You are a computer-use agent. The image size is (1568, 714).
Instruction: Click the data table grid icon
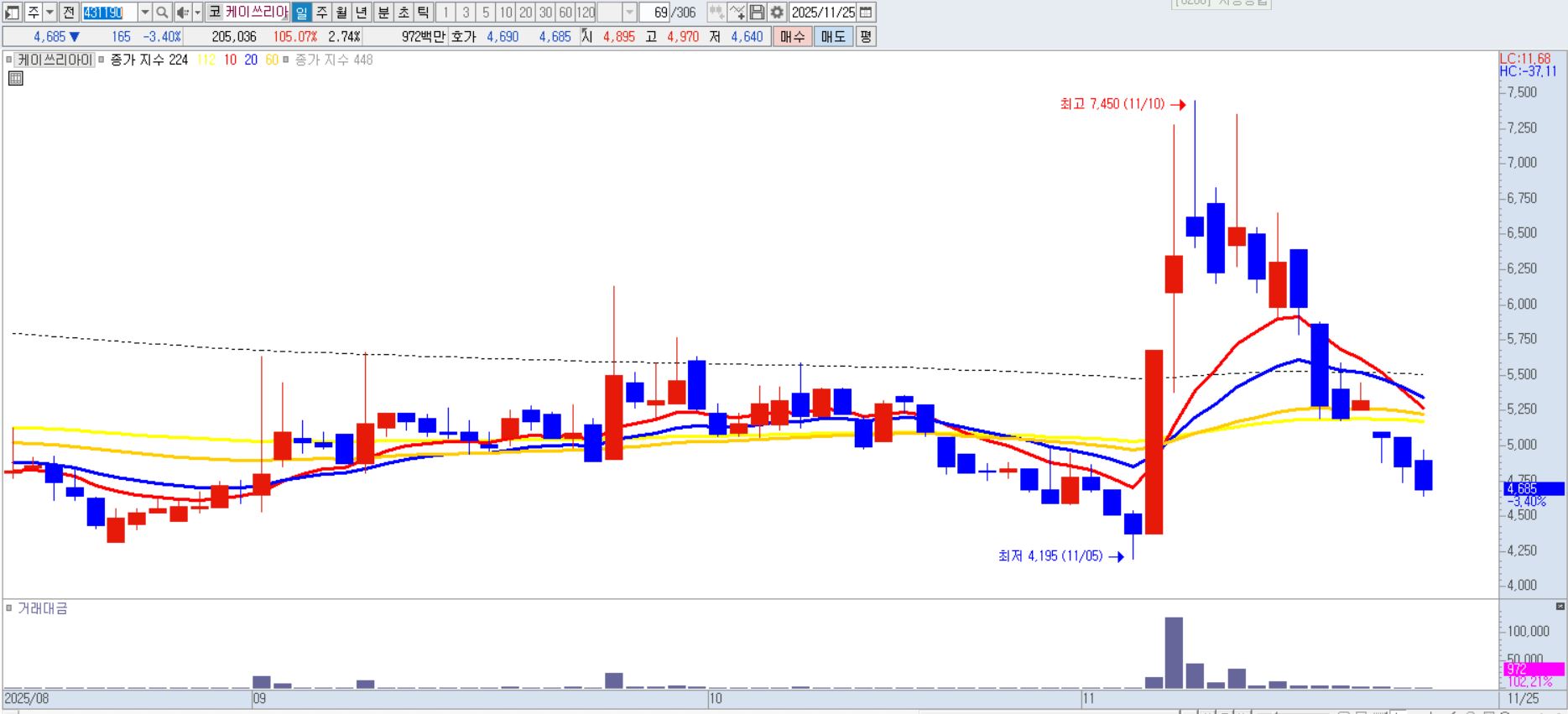tap(15, 79)
